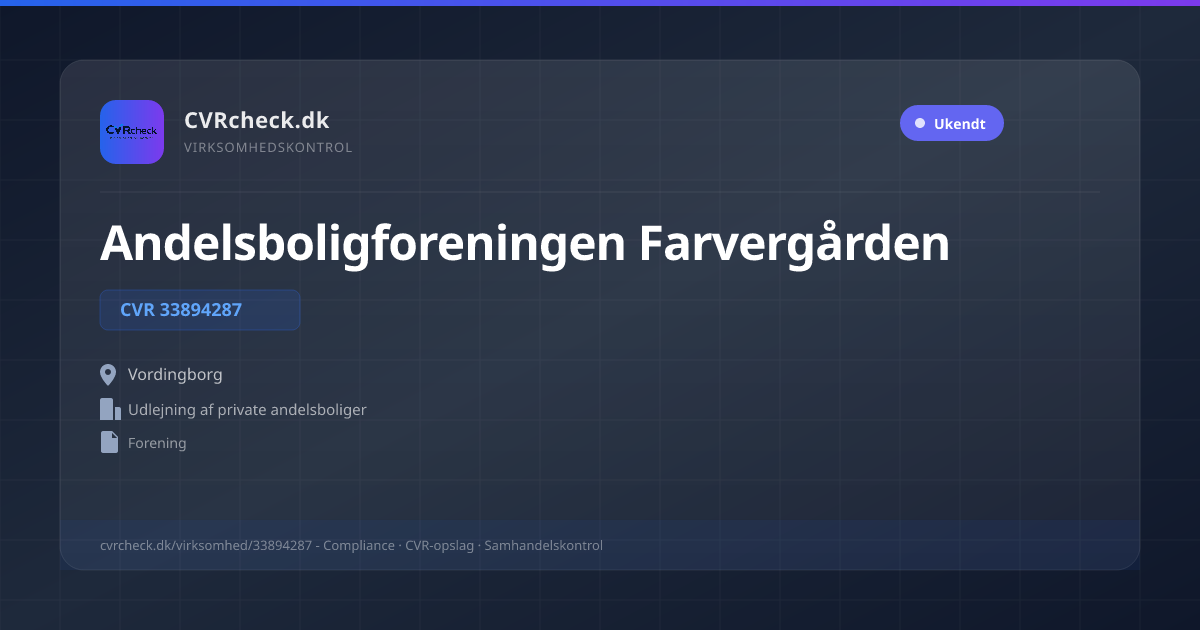The image size is (1200, 630).
Task: Click the building icon beside Udlejning
Action: [x=110, y=409]
